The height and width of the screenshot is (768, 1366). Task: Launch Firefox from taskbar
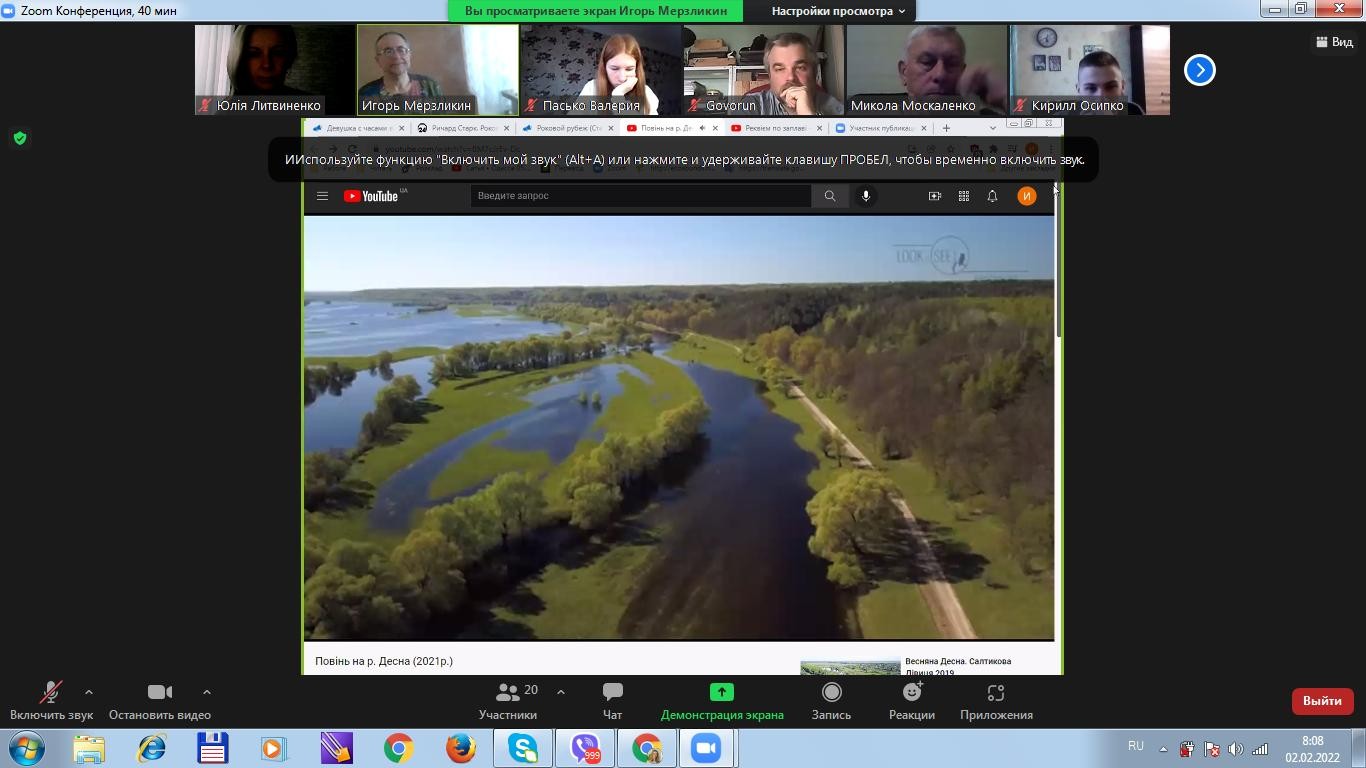pyautogui.click(x=461, y=748)
